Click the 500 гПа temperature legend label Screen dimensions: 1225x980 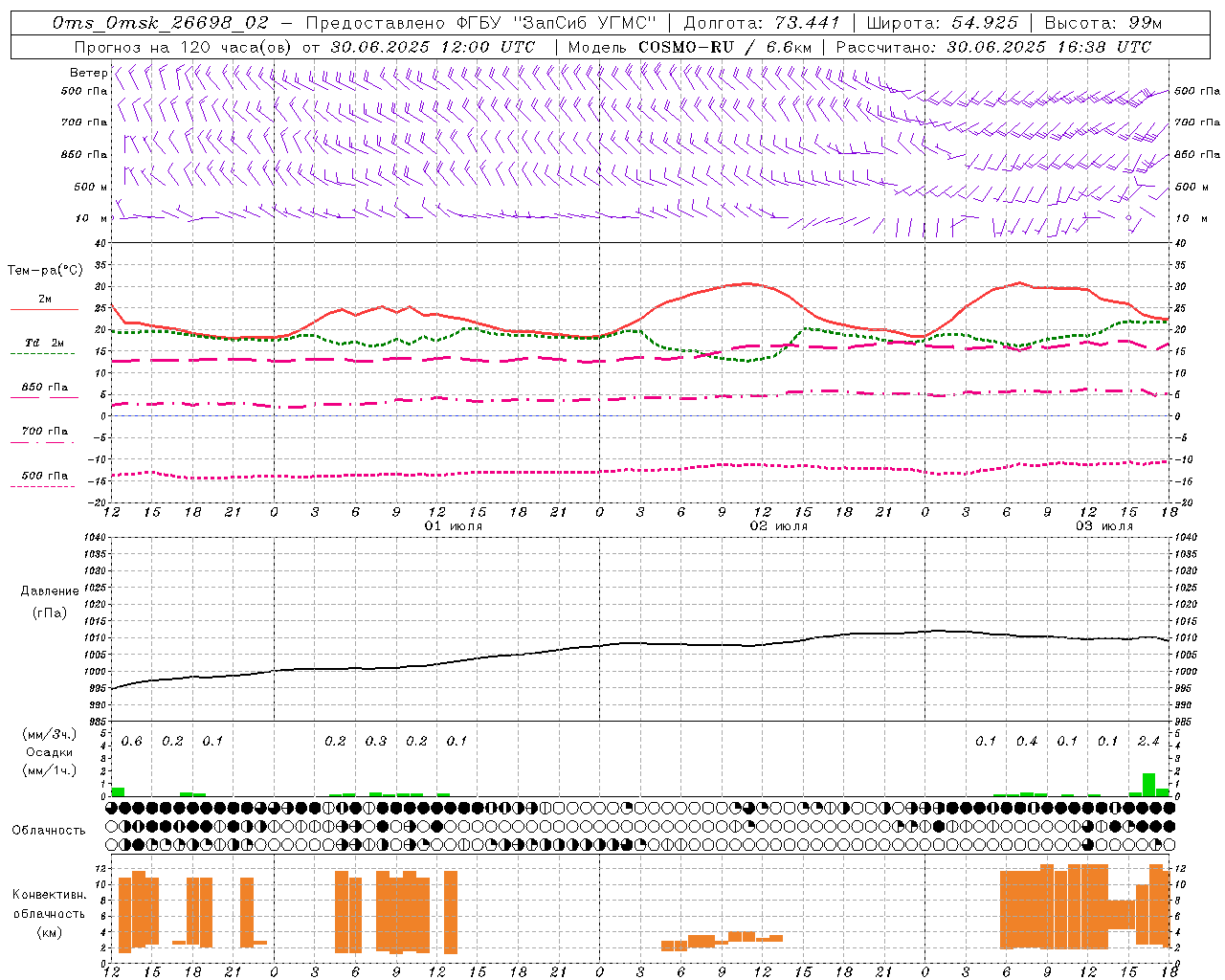[45, 476]
